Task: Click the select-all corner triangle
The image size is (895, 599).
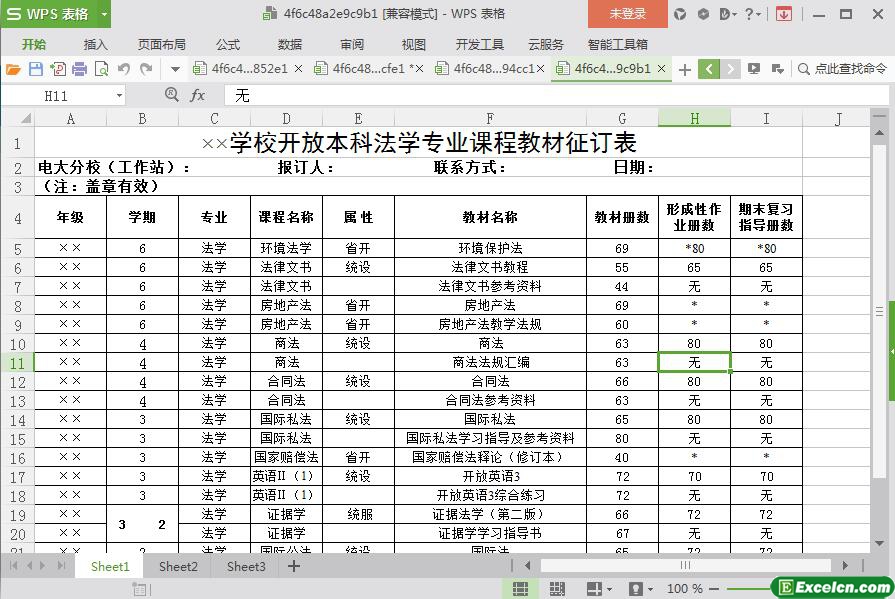Action: 26,119
